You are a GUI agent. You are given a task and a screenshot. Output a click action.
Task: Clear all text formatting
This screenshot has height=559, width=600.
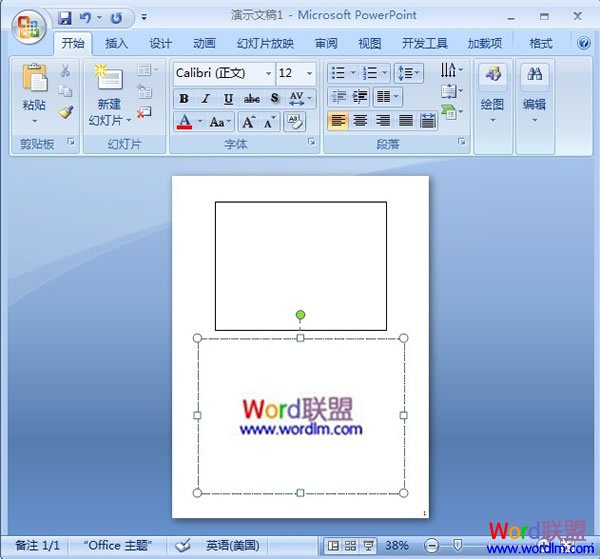point(295,122)
